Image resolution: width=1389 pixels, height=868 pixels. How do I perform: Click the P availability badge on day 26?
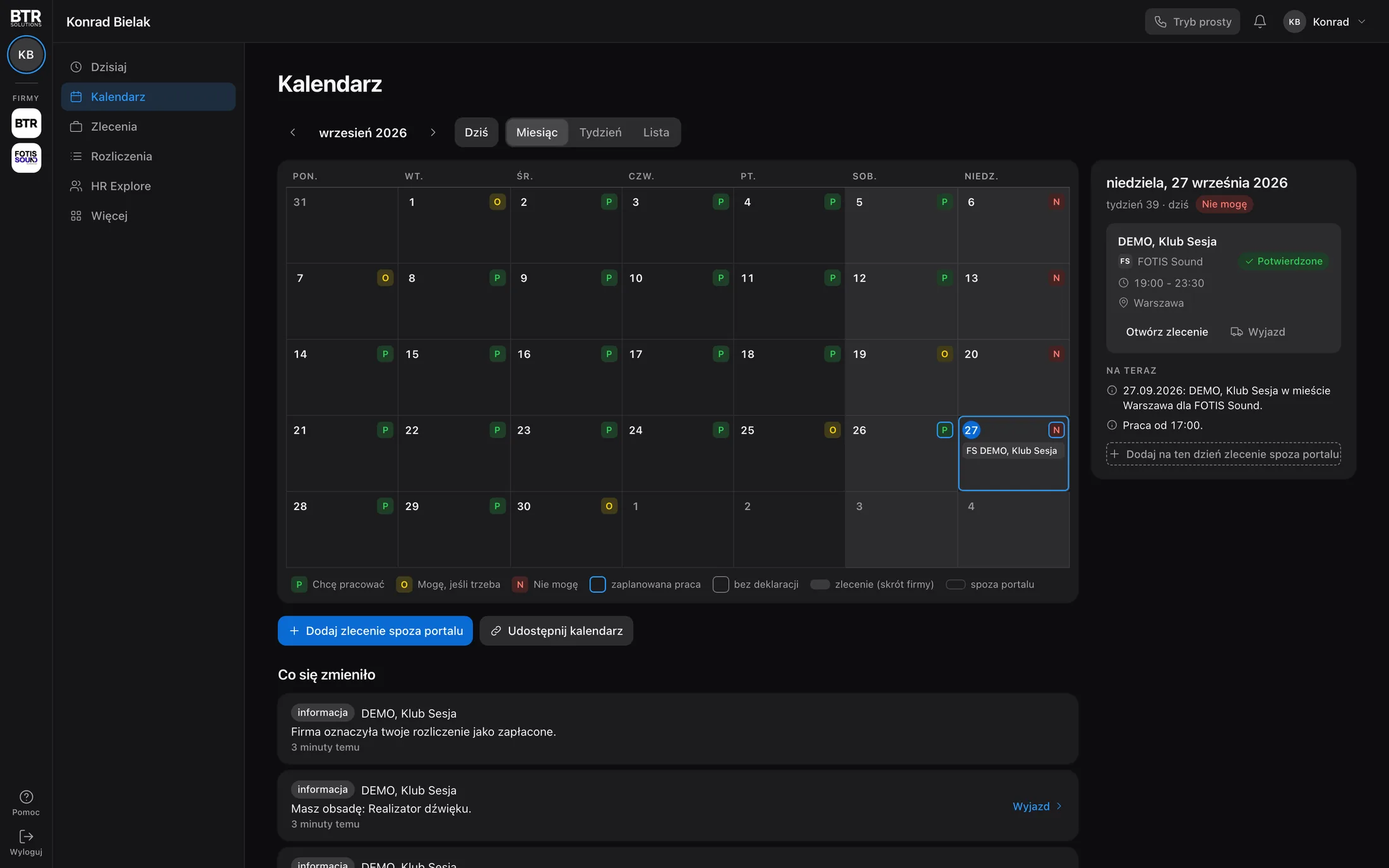point(945,430)
